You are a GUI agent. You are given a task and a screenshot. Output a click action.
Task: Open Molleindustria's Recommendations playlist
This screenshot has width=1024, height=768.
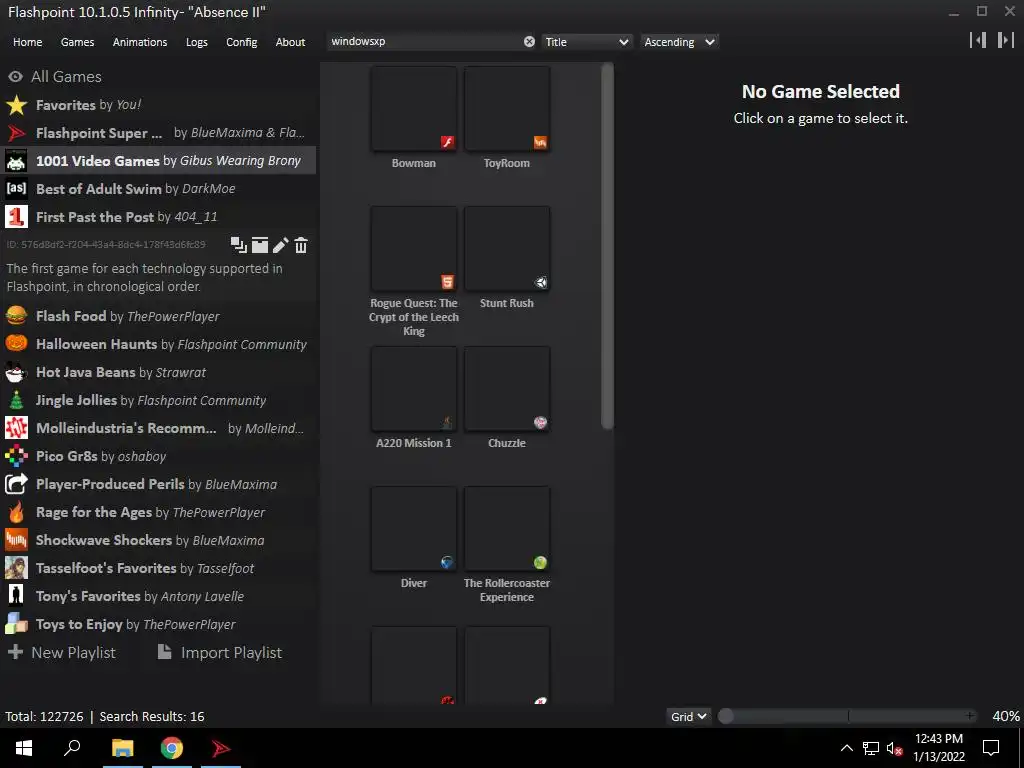159,428
